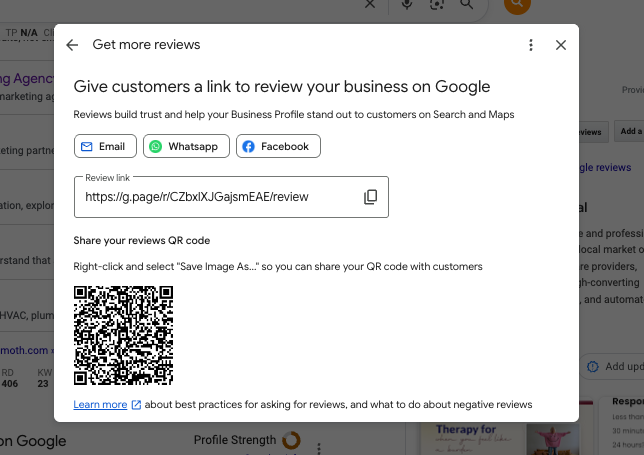Screen dimensions: 644x455
Task: Click the microphone voice search icon
Action: point(407,4)
